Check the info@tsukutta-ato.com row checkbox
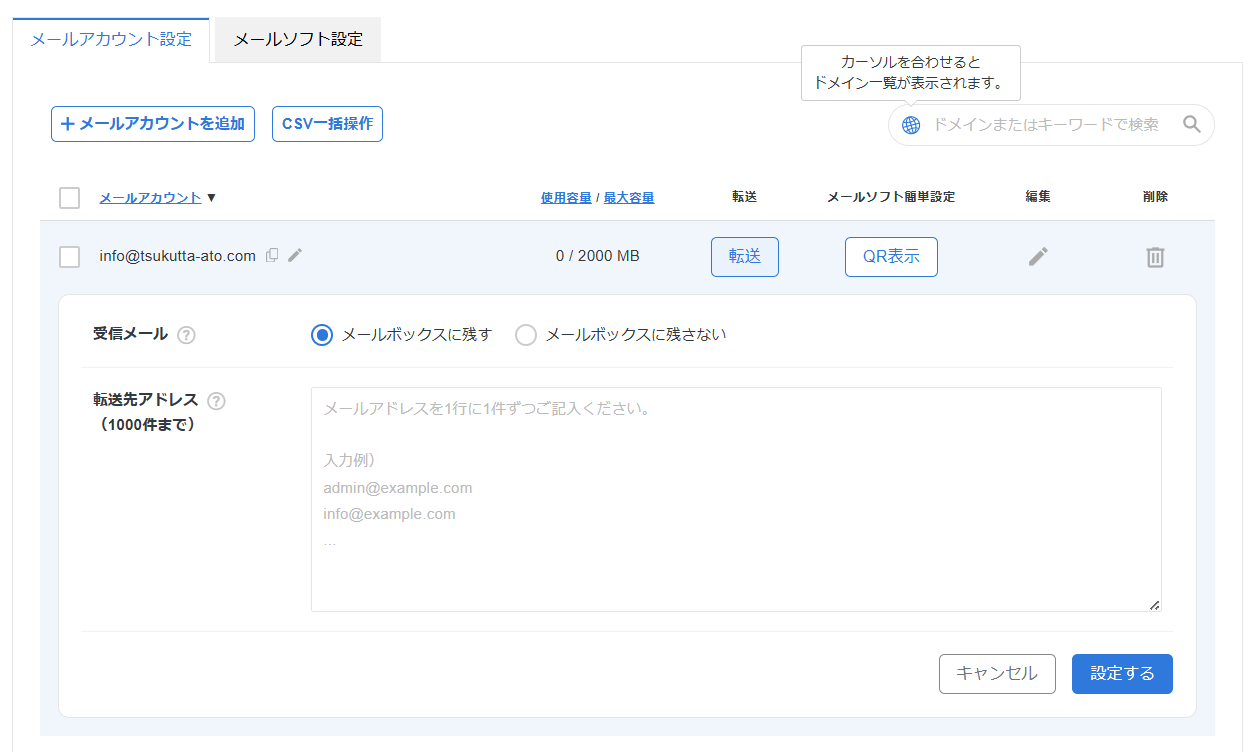This screenshot has width=1260, height=752. (x=69, y=257)
